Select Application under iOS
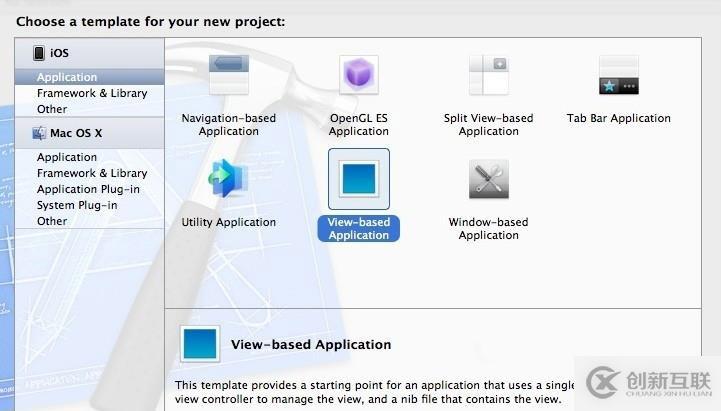721x411 pixels. coord(89,77)
